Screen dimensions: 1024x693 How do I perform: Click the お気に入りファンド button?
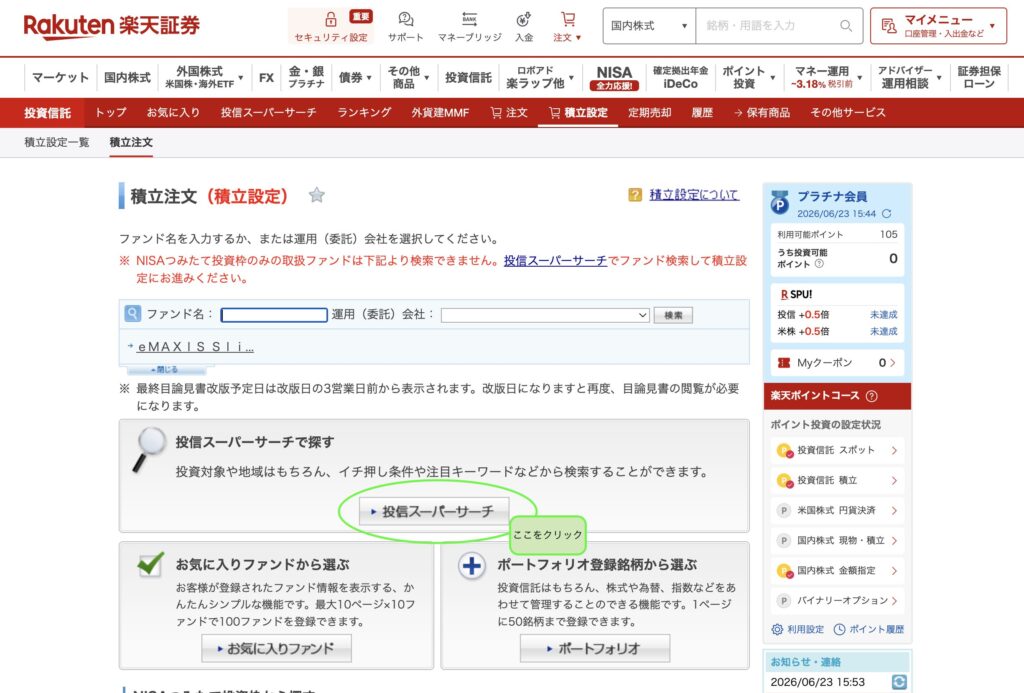(x=276, y=649)
